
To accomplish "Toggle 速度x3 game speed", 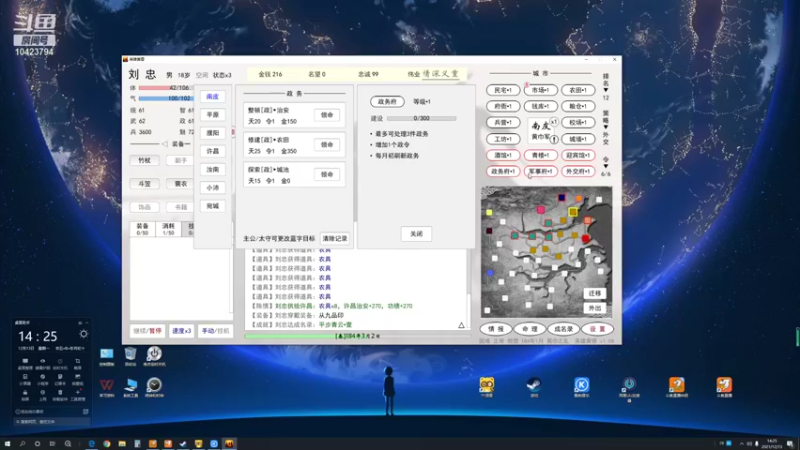I will tap(181, 331).
